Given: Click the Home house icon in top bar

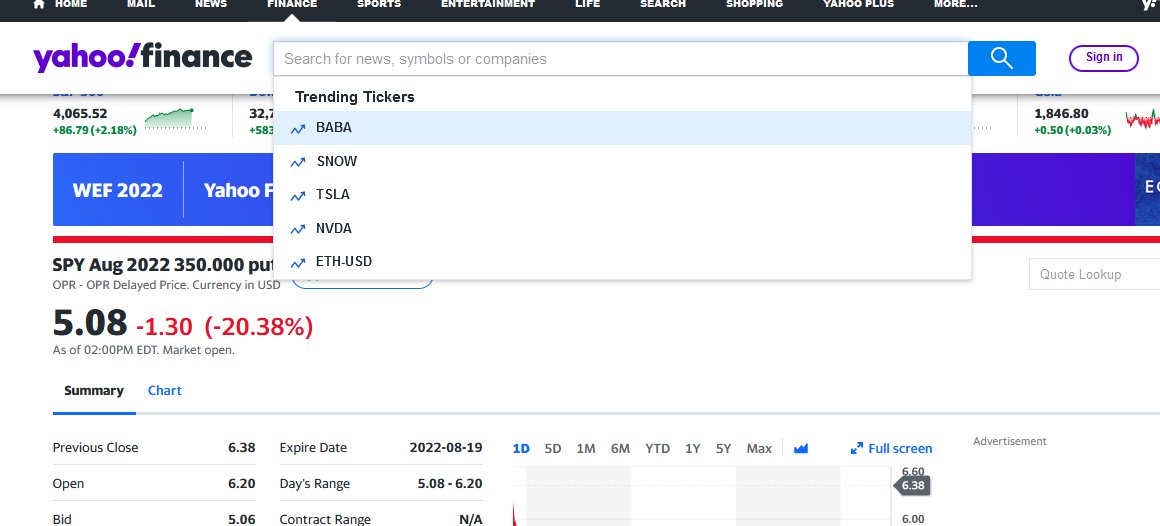Looking at the screenshot, I should [39, 4].
